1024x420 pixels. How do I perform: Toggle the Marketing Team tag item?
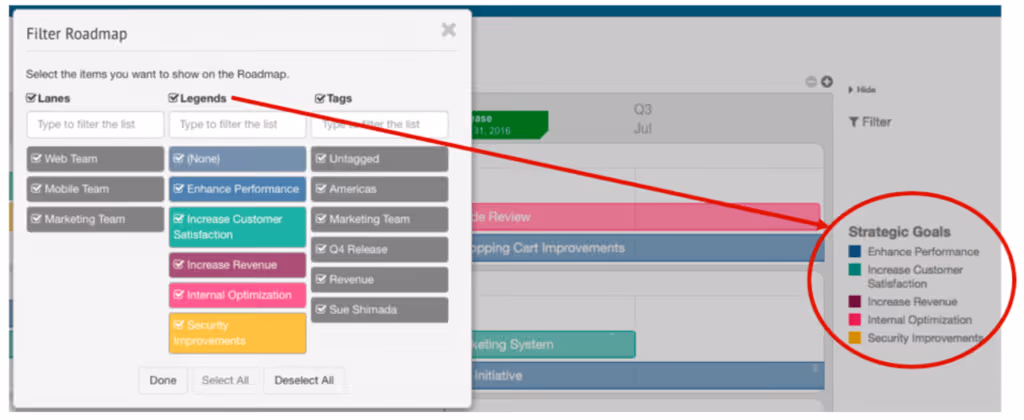[x=380, y=219]
